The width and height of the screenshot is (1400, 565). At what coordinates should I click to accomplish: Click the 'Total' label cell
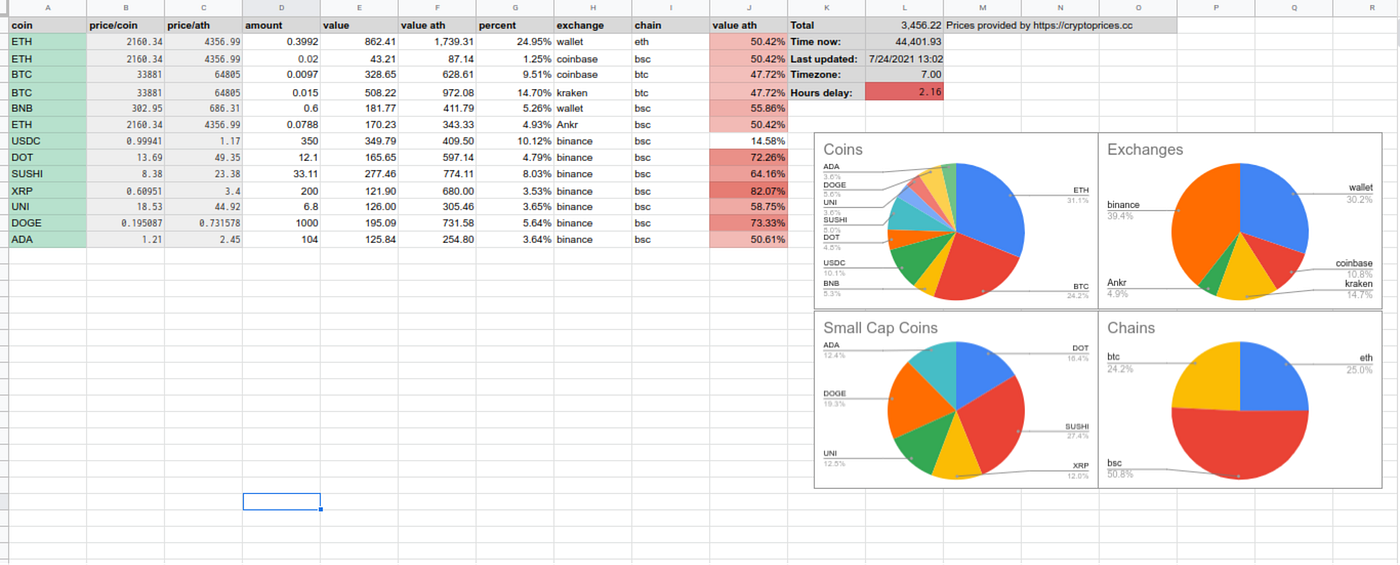pyautogui.click(x=827, y=25)
